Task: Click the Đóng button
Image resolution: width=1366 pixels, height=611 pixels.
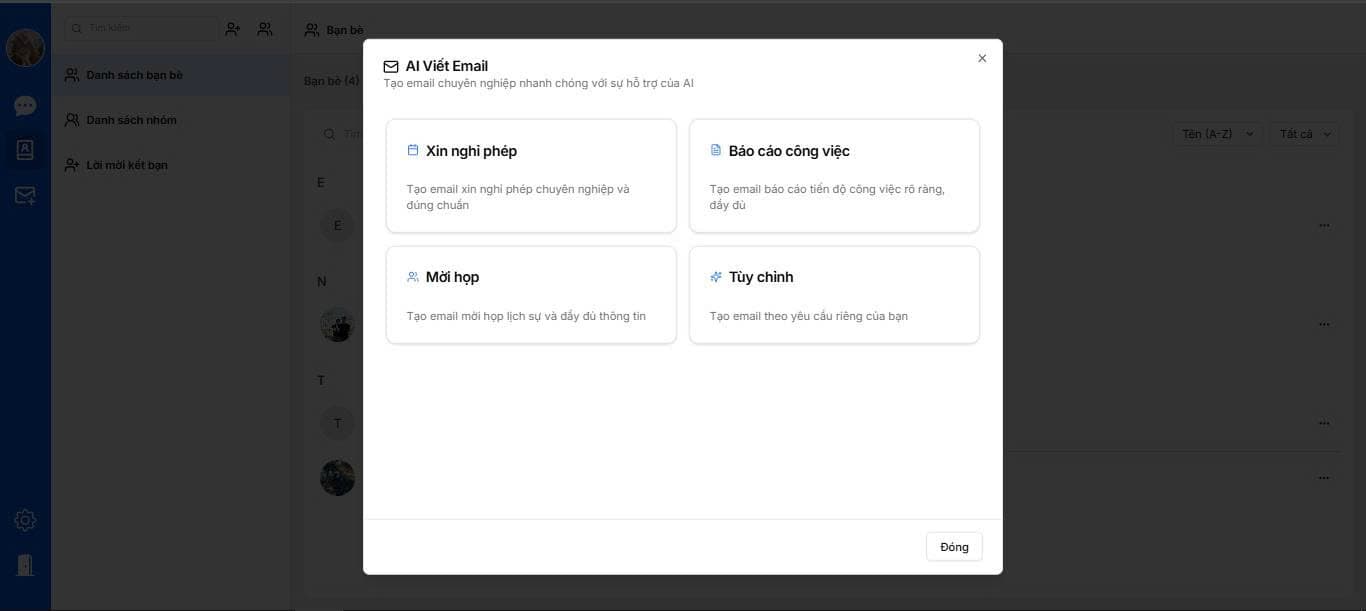Action: tap(954, 547)
